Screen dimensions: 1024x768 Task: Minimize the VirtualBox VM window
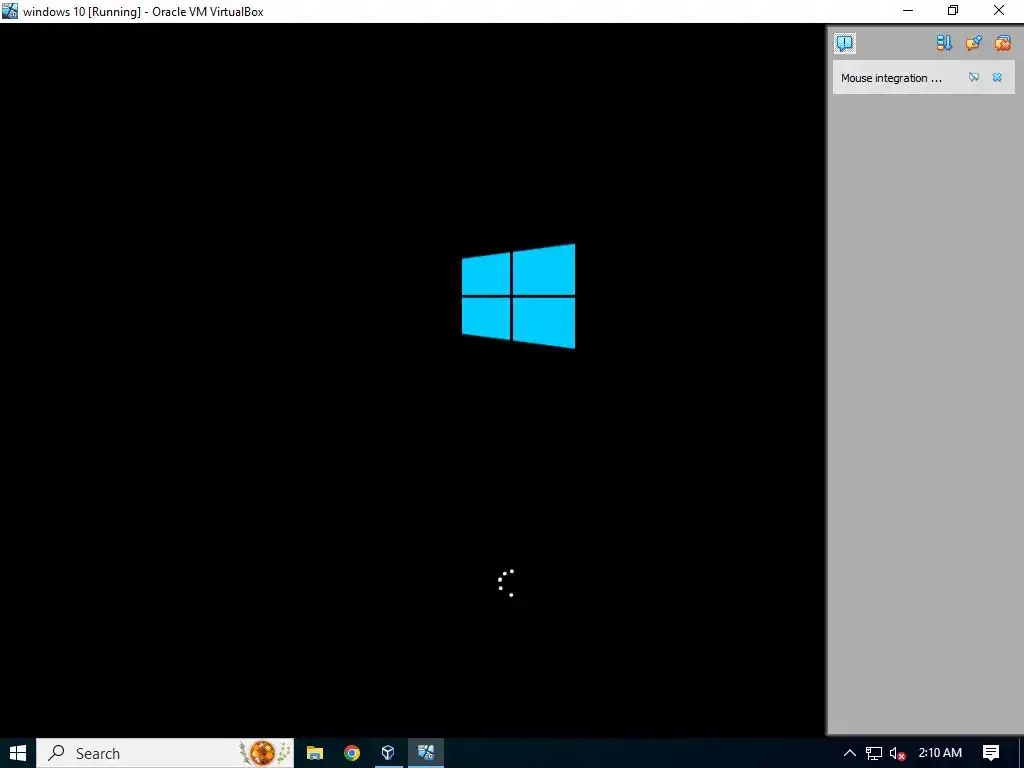coord(908,11)
